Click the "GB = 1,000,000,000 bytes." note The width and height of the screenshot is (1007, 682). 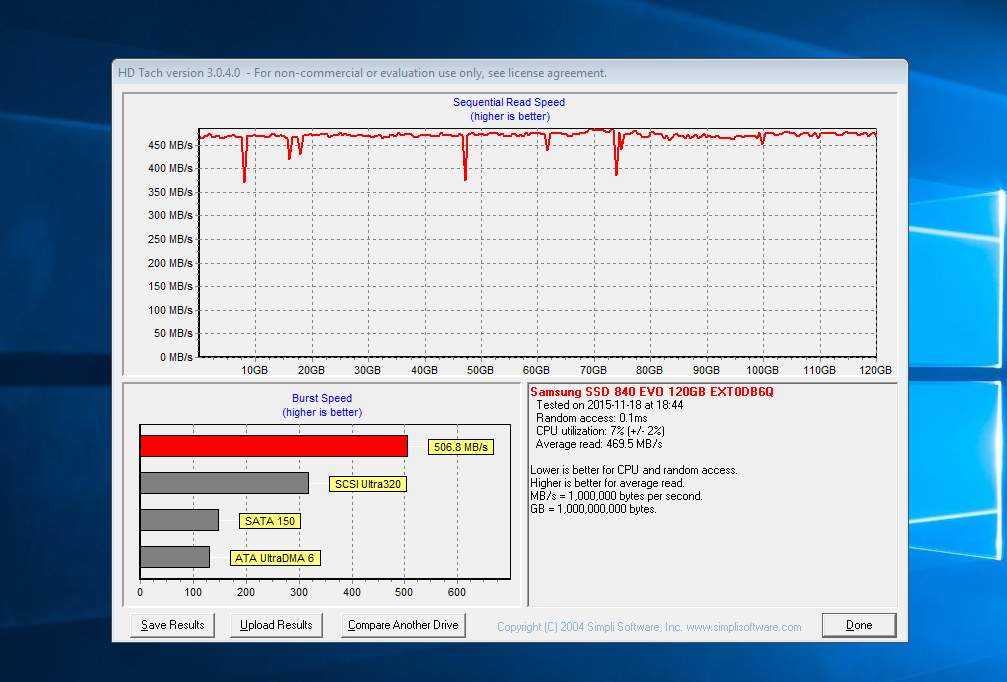(593, 509)
